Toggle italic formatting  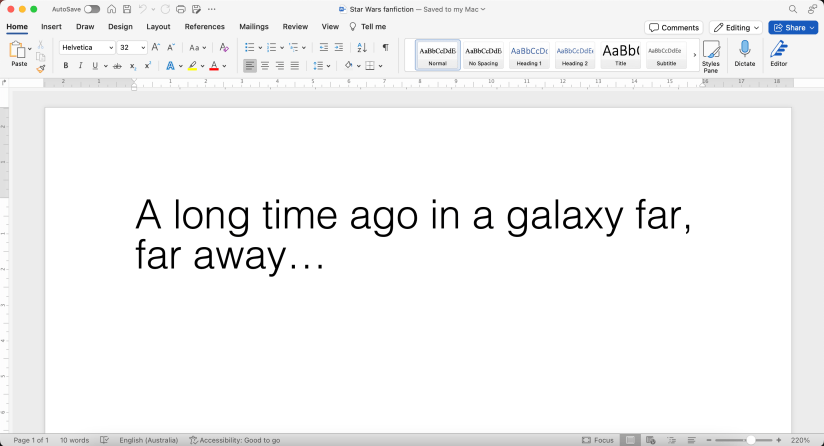(80, 66)
